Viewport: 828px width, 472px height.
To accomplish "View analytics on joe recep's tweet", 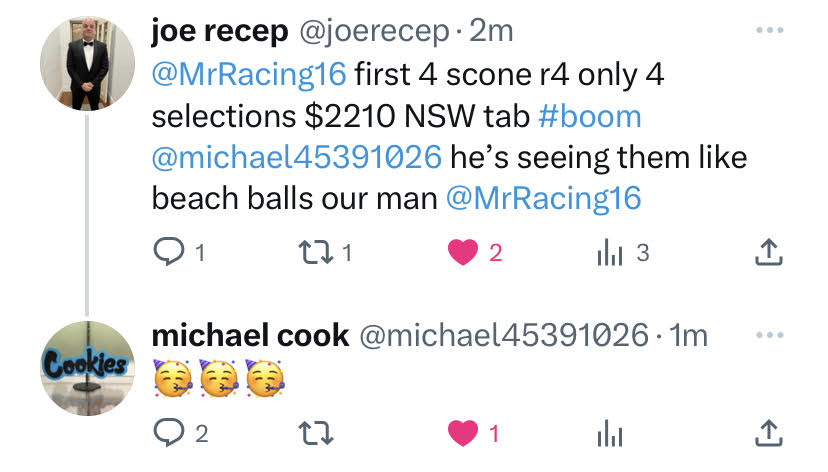I will click(x=610, y=252).
